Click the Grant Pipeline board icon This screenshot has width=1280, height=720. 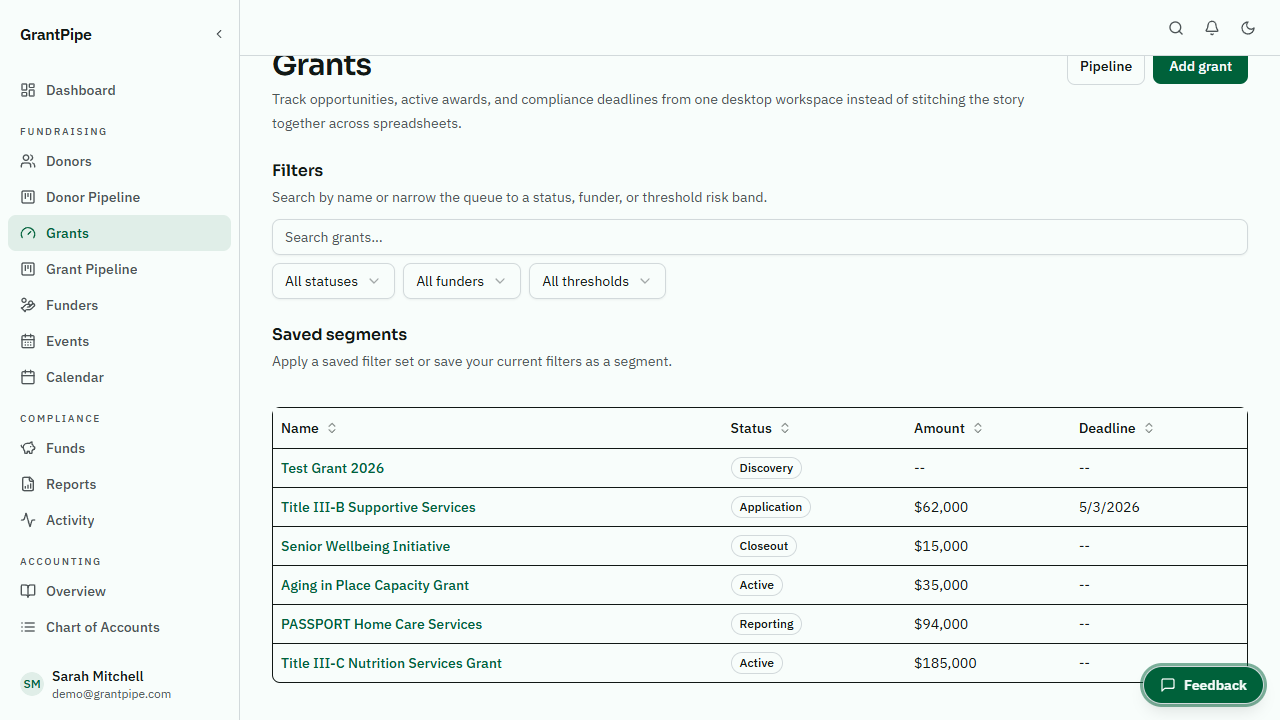[x=28, y=269]
